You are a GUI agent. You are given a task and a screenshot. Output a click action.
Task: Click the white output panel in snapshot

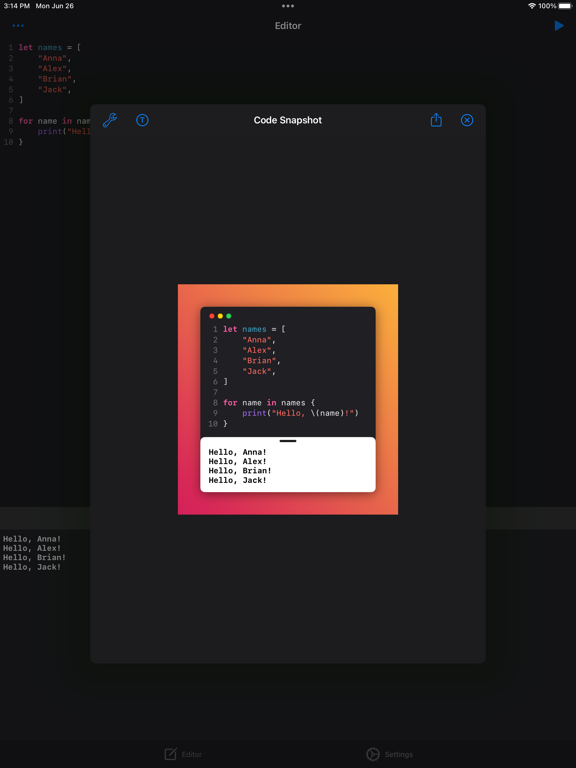coord(288,464)
